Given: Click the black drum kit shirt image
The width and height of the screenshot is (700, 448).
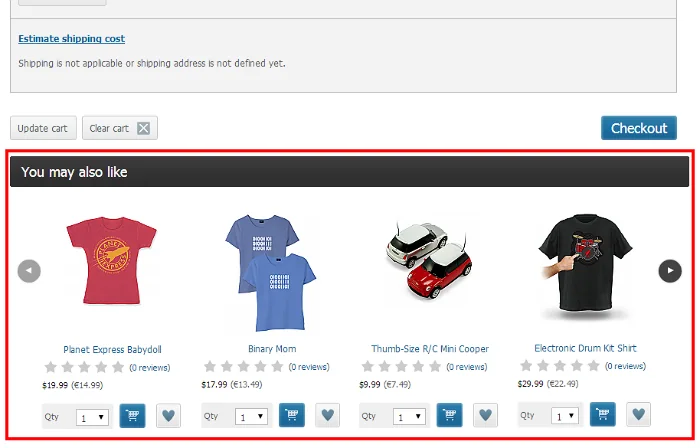Looking at the screenshot, I should point(585,267).
